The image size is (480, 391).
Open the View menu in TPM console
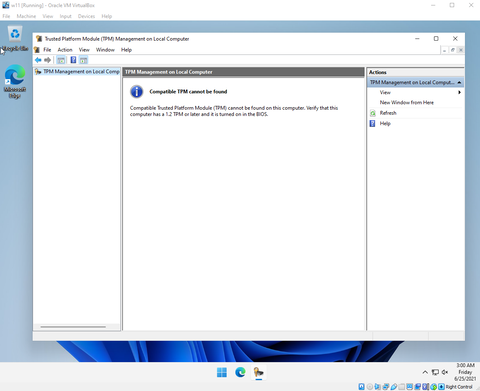pyautogui.click(x=84, y=50)
